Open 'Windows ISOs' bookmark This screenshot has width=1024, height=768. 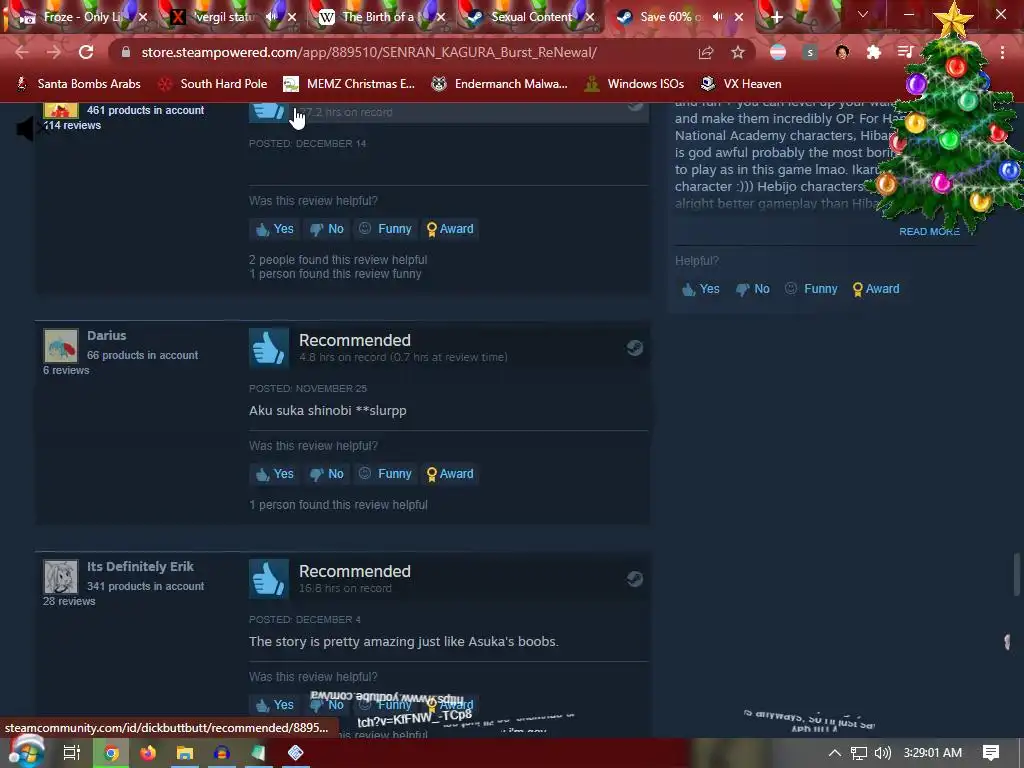634,84
